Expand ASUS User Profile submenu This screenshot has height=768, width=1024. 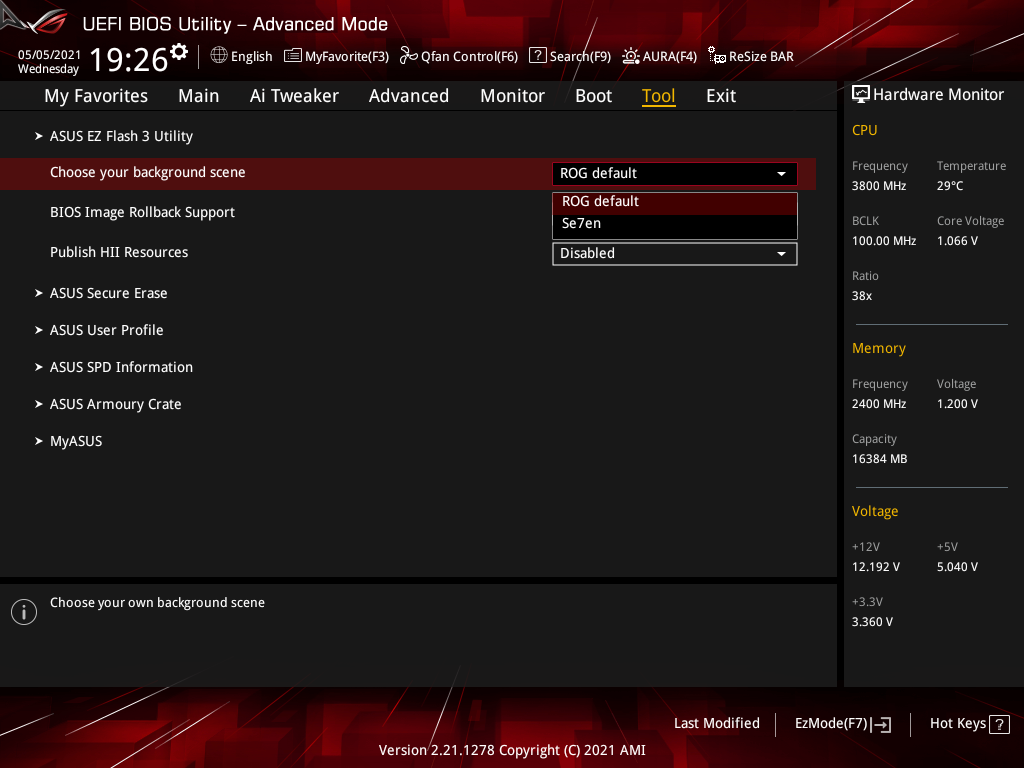pyautogui.click(x=106, y=330)
